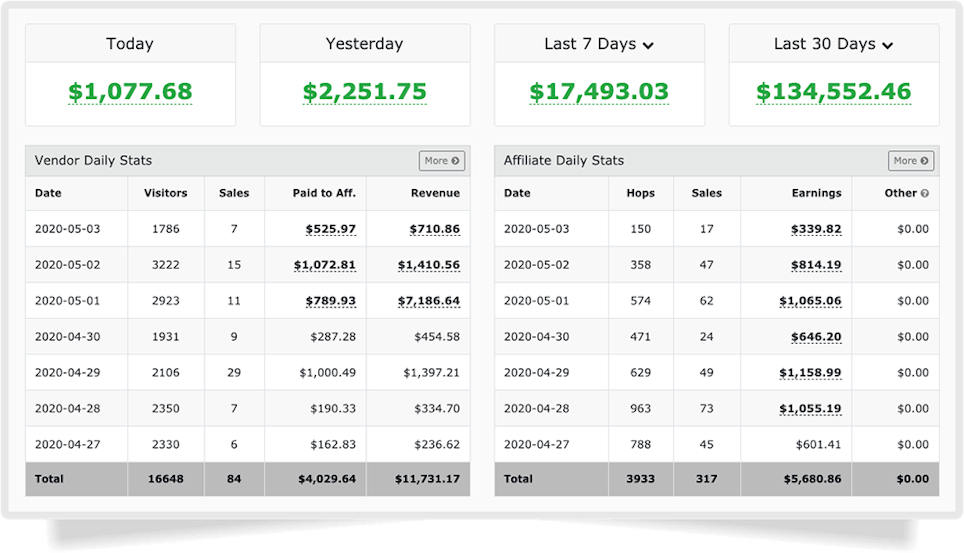Image resolution: width=964 pixels, height=553 pixels.
Task: Click the help icon next to Other
Action: tap(925, 193)
